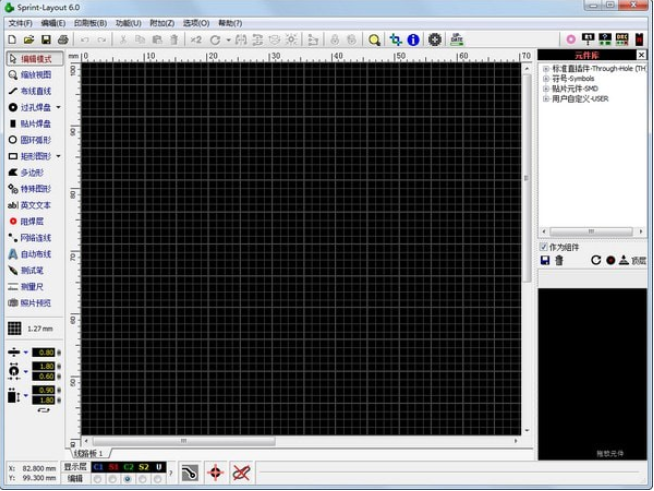Click the C2 green layer color swatch
This screenshot has width=654, height=491.
point(128,467)
